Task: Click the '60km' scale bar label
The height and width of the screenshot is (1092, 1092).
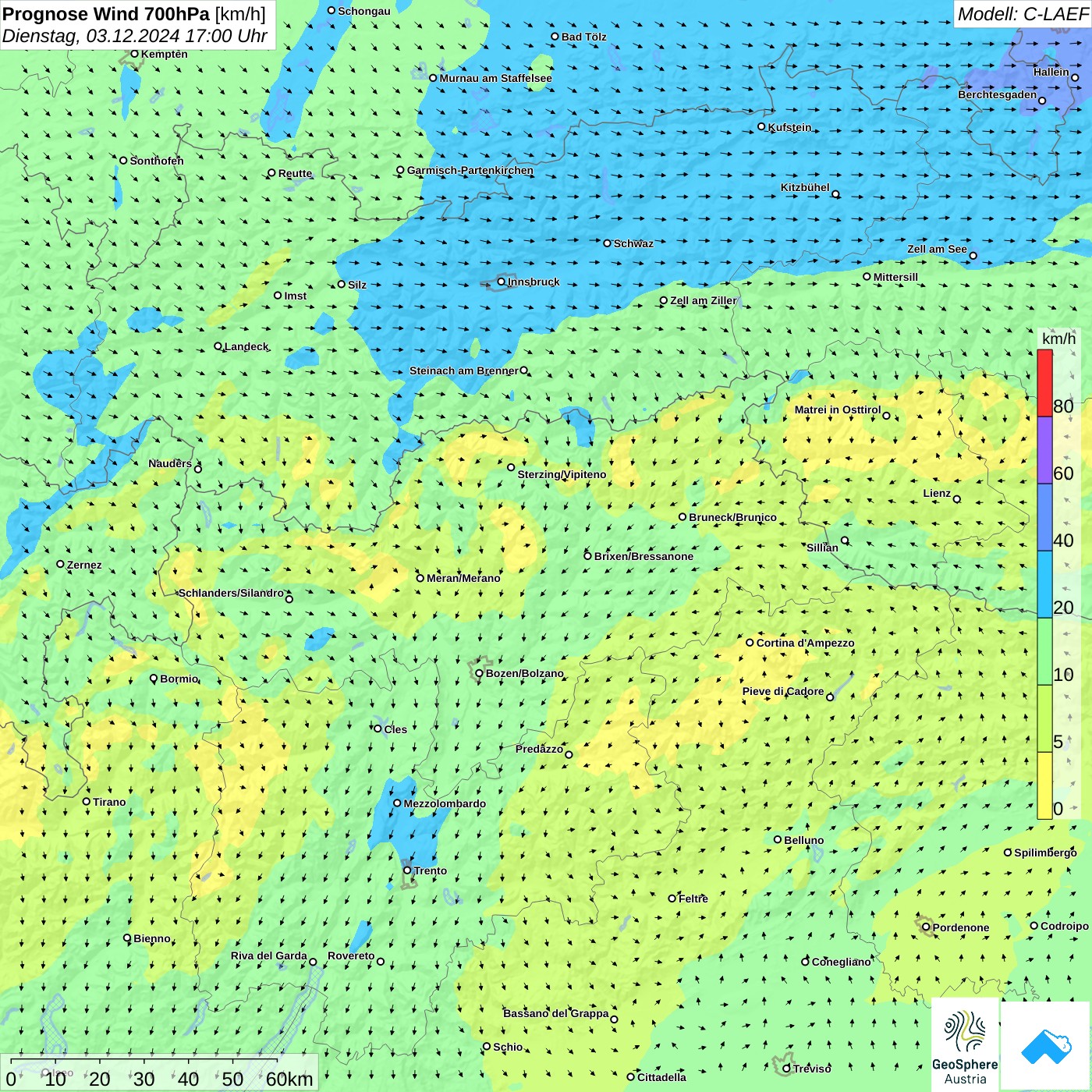Action: coord(289,1079)
